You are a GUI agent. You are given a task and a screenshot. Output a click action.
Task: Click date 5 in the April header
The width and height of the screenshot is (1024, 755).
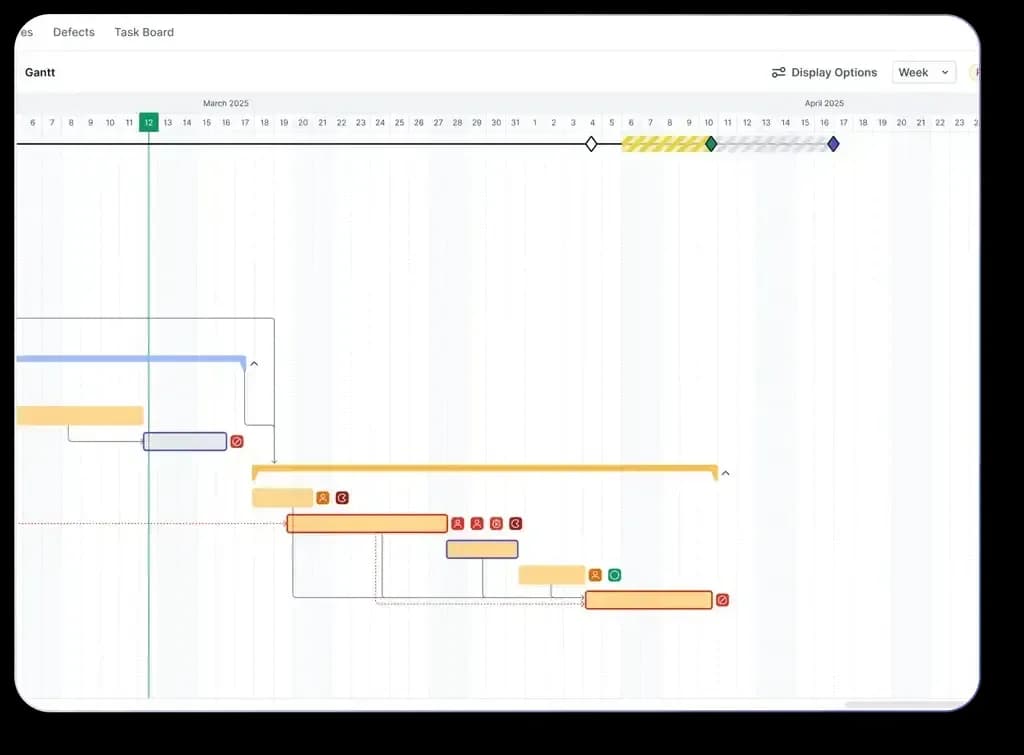point(612,122)
